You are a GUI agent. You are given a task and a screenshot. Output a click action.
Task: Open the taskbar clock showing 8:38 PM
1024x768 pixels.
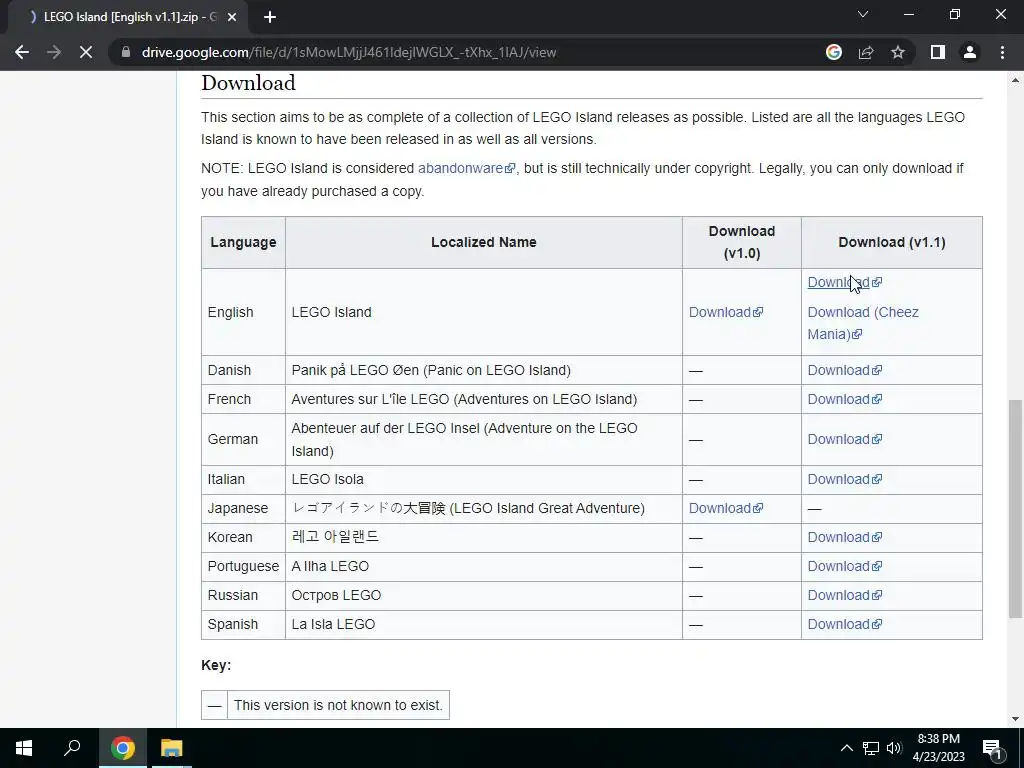(x=938, y=748)
